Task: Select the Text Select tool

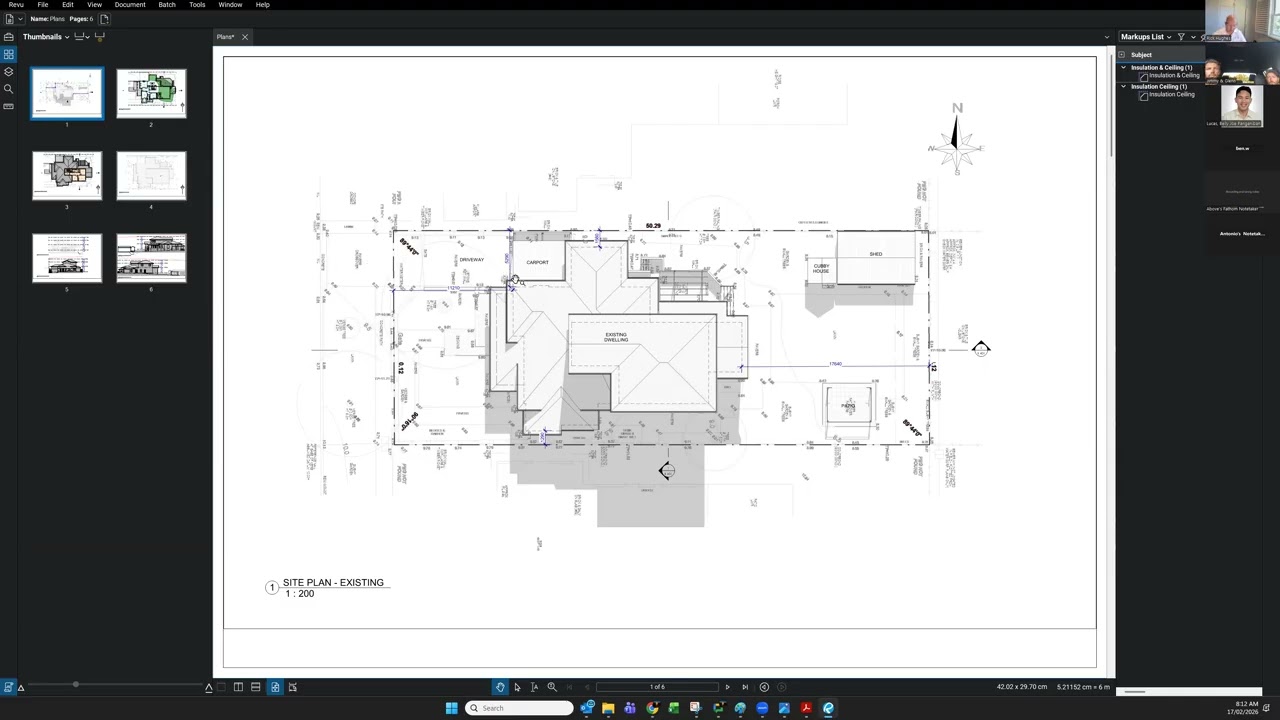Action: pos(534,687)
